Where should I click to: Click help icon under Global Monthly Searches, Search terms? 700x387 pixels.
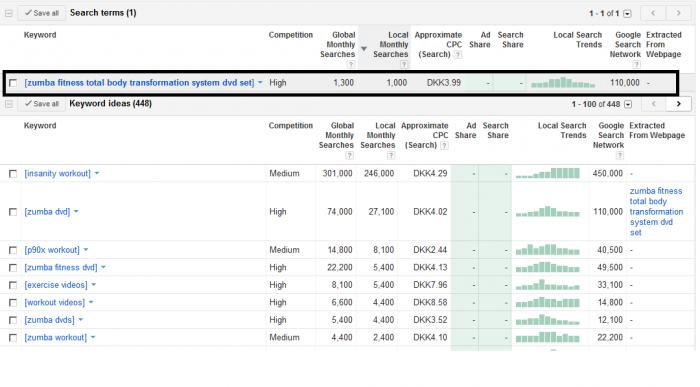pos(351,64)
